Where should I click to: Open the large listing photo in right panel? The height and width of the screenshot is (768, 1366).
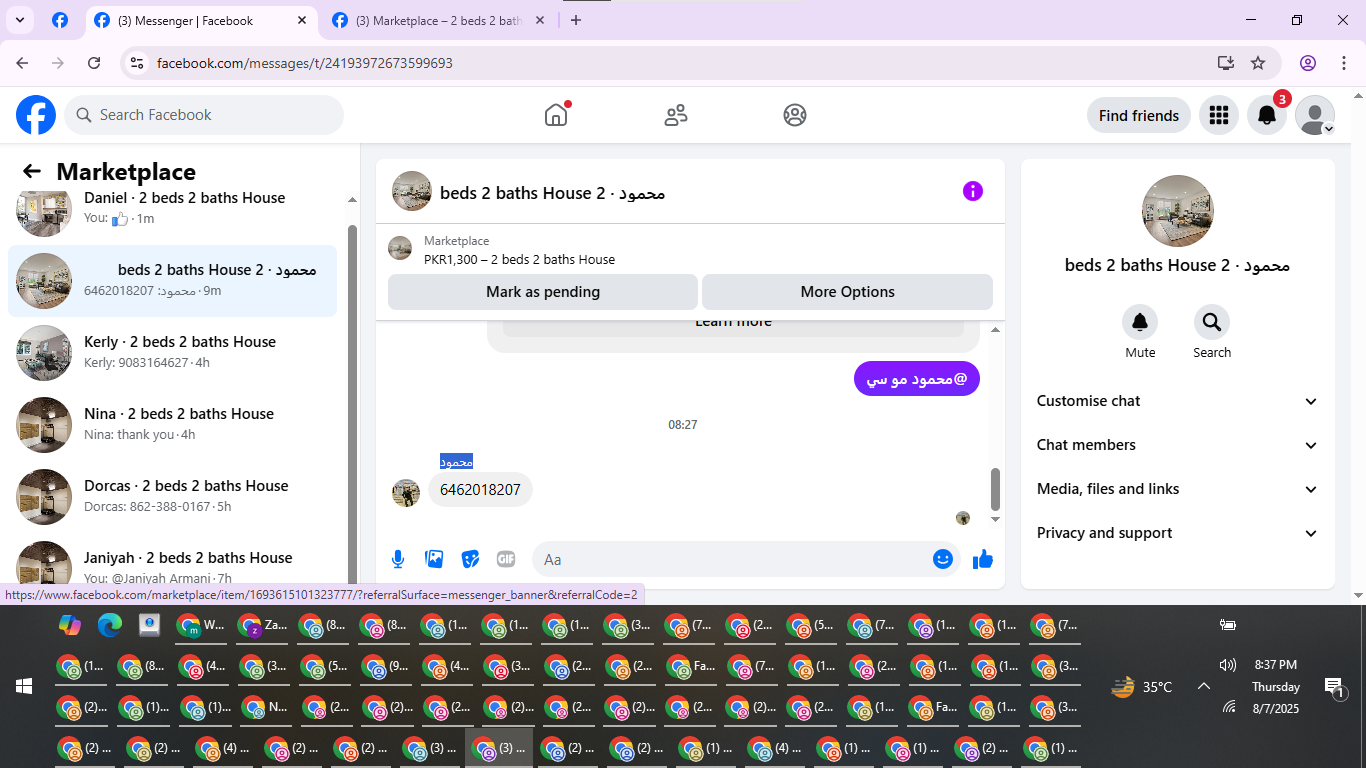coord(1178,211)
